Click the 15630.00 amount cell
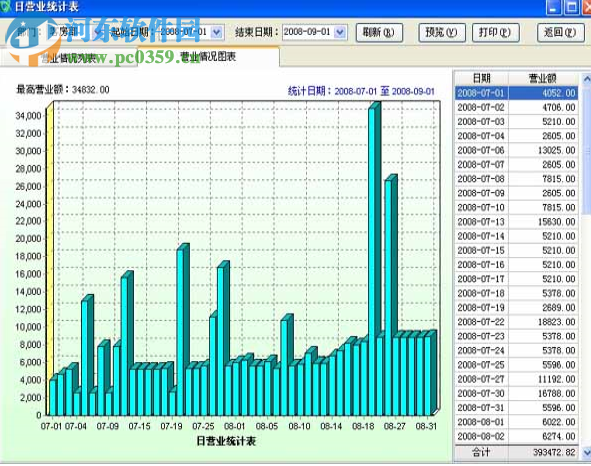This screenshot has width=591, height=466. pos(543,222)
